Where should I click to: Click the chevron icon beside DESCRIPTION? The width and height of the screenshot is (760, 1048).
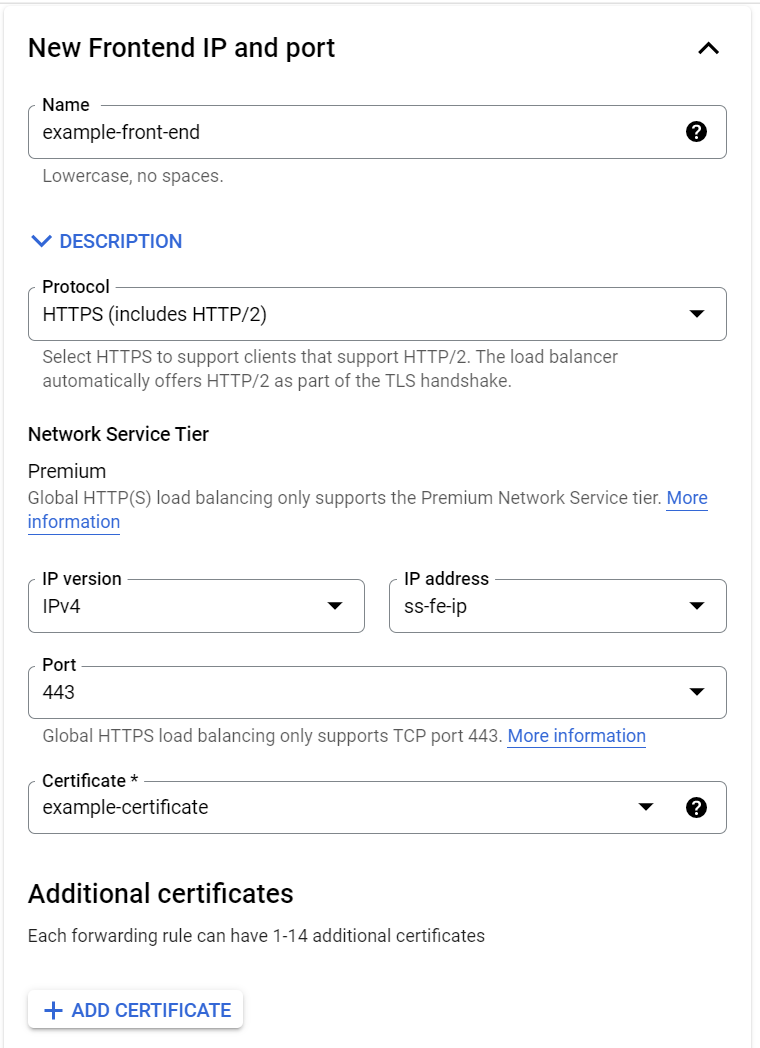pyautogui.click(x=41, y=241)
